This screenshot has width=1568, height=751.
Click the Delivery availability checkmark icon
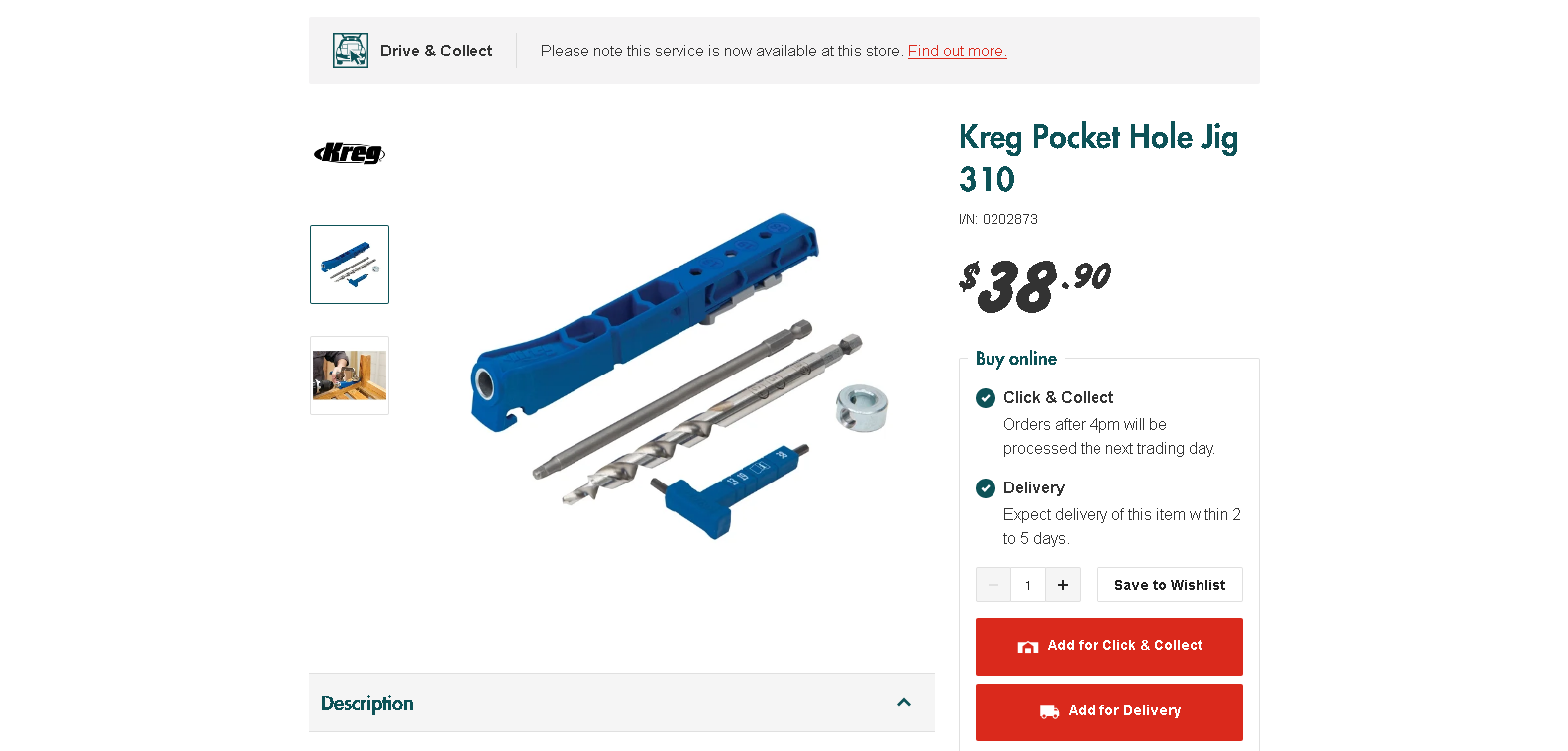click(x=986, y=488)
